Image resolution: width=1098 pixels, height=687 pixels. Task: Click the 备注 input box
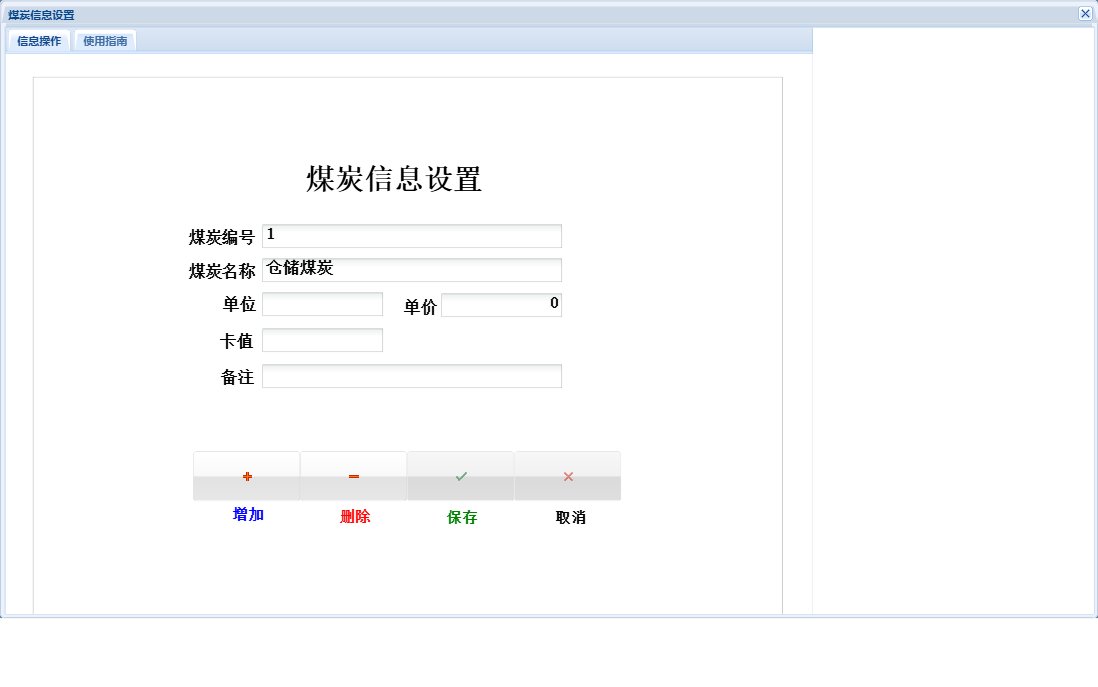(411, 375)
